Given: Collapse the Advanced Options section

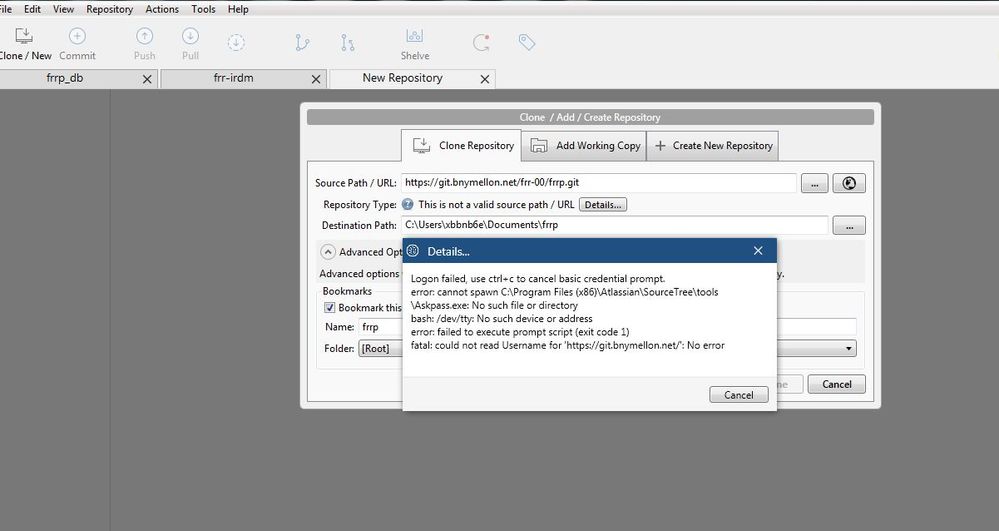Looking at the screenshot, I should (x=327, y=252).
